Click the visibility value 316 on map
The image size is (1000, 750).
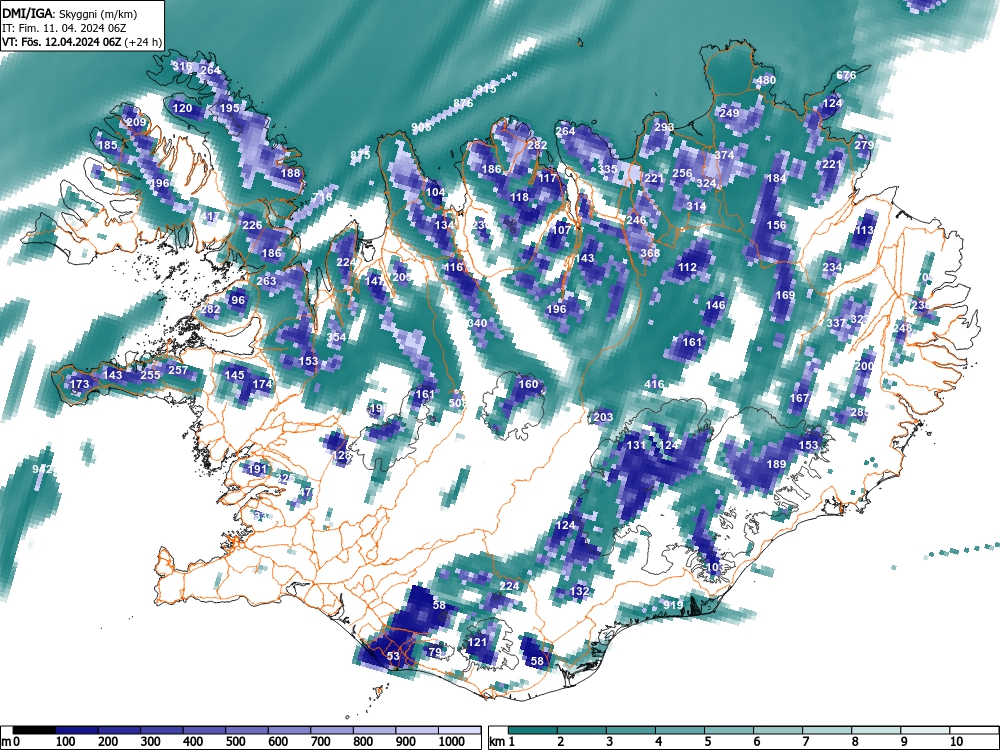point(182,66)
